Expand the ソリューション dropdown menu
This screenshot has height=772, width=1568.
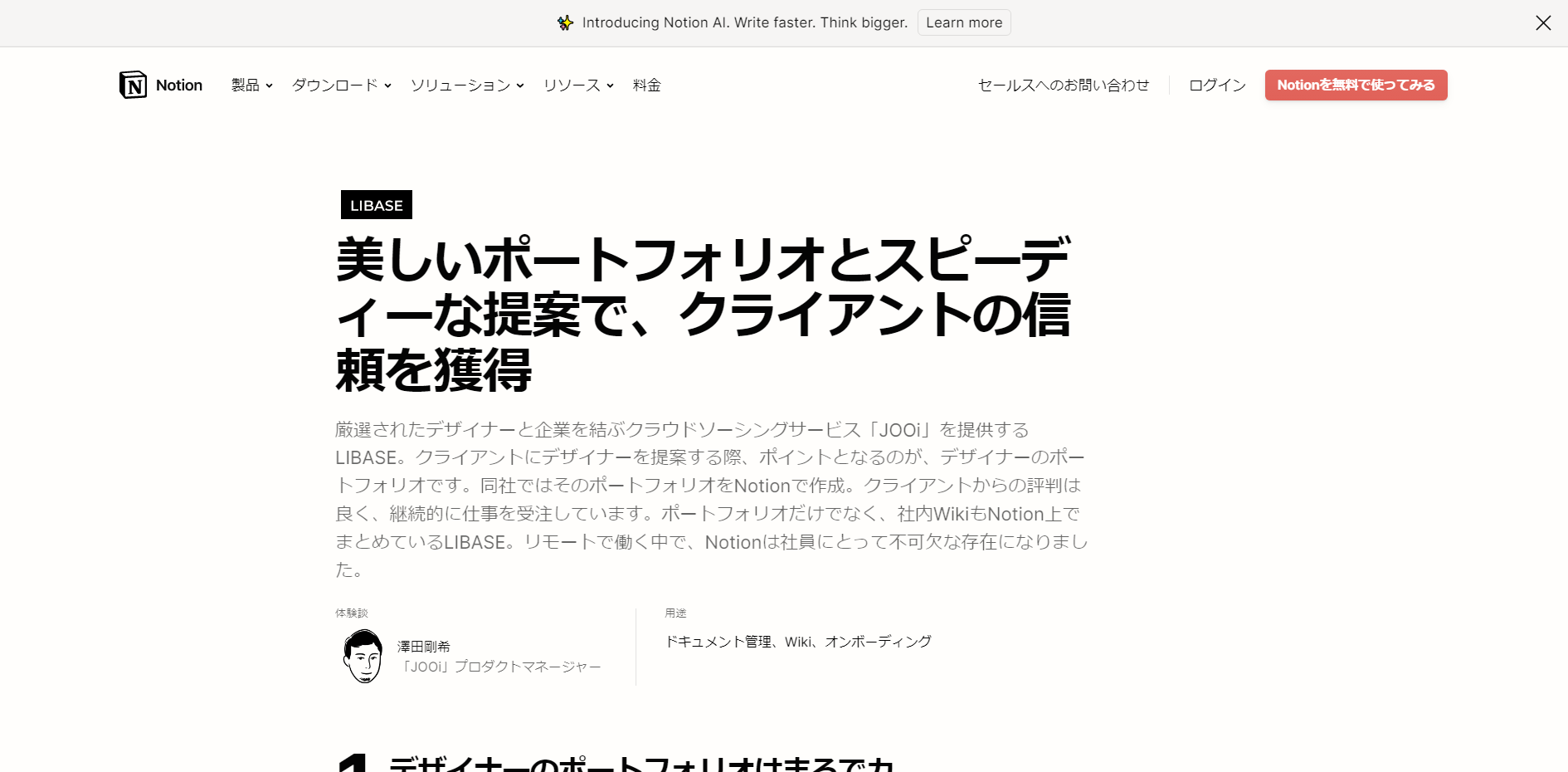click(467, 86)
